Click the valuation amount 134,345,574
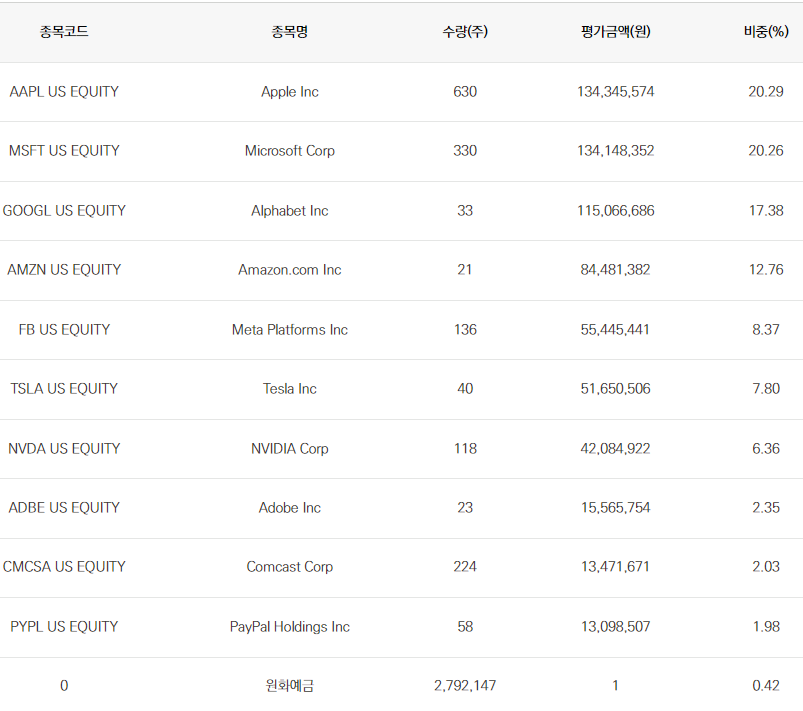The height and width of the screenshot is (711, 803). tap(616, 92)
